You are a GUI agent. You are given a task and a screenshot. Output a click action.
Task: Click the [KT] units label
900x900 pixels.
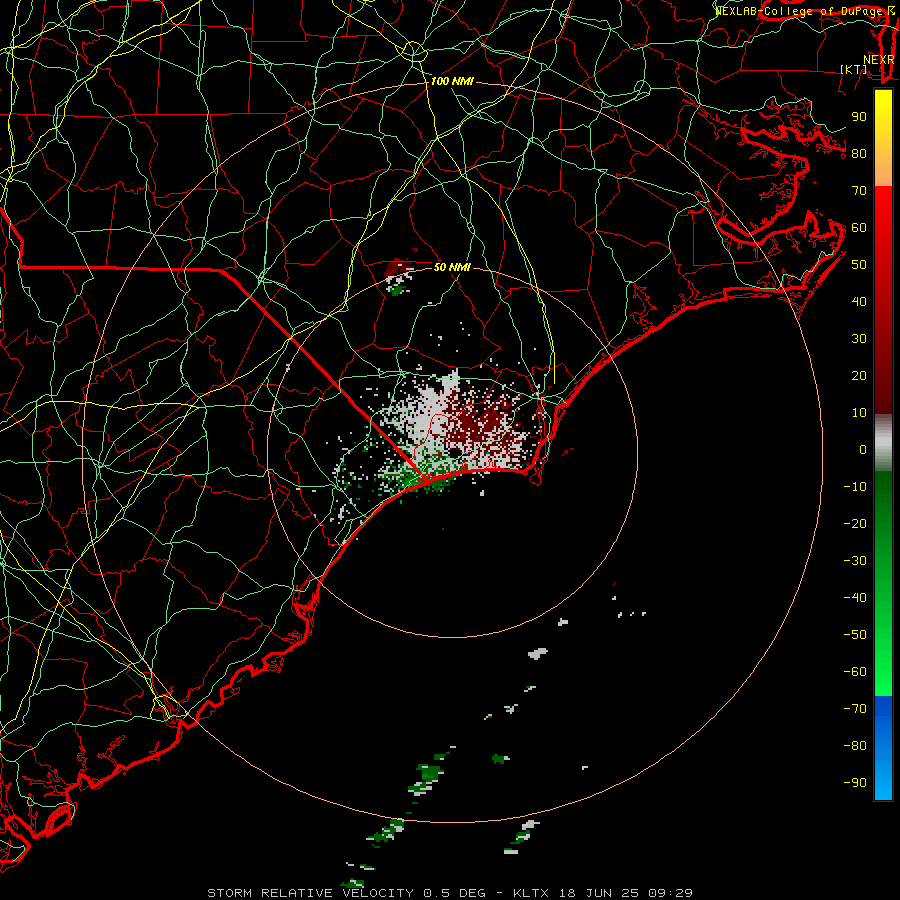click(854, 69)
